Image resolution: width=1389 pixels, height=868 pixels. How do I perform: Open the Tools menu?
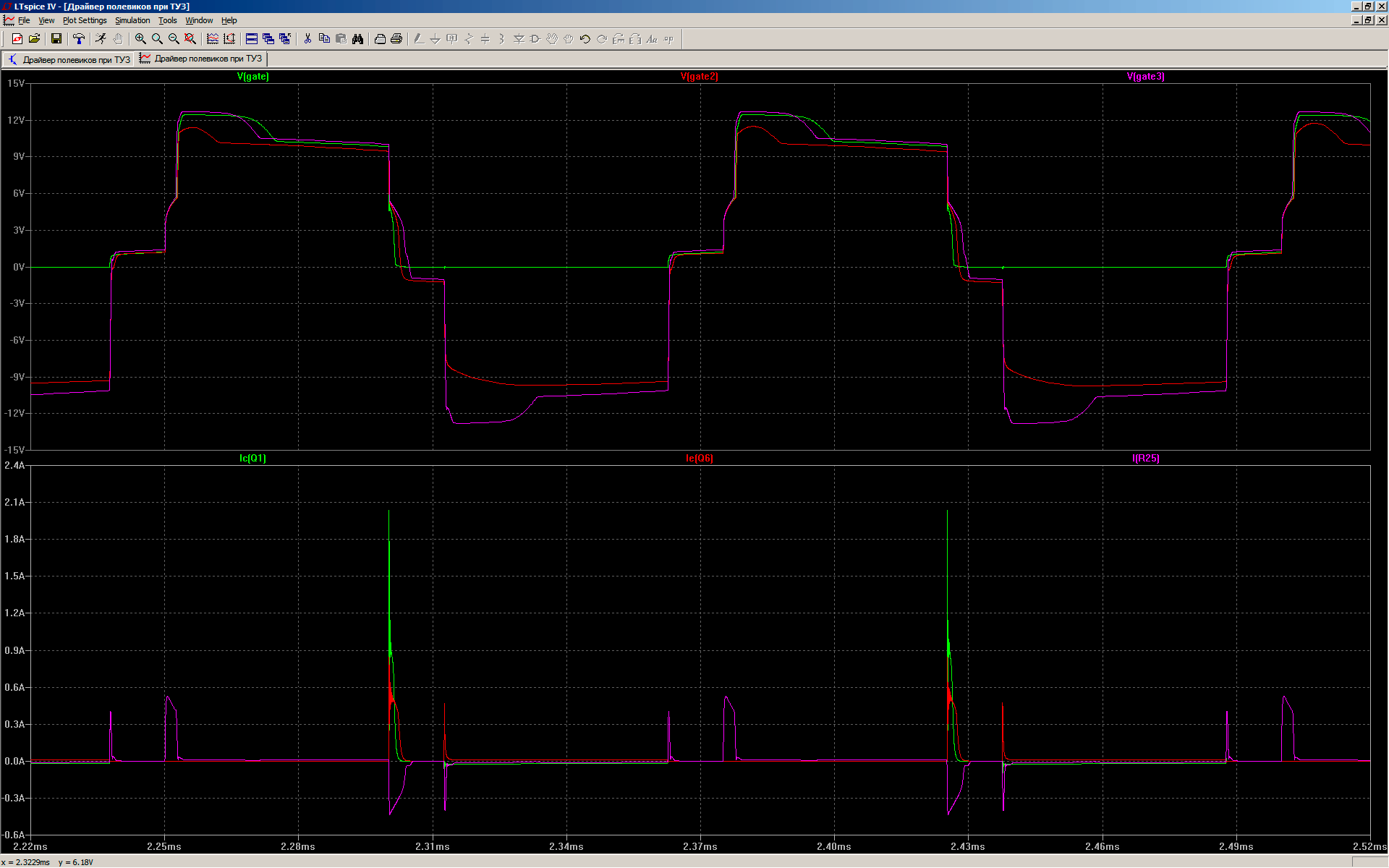[x=168, y=20]
